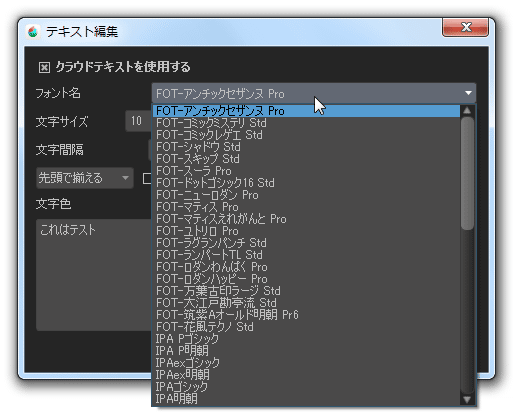Select FOT-ラグランパンチ Std font
This screenshot has height=418, width=517.
coord(306,243)
